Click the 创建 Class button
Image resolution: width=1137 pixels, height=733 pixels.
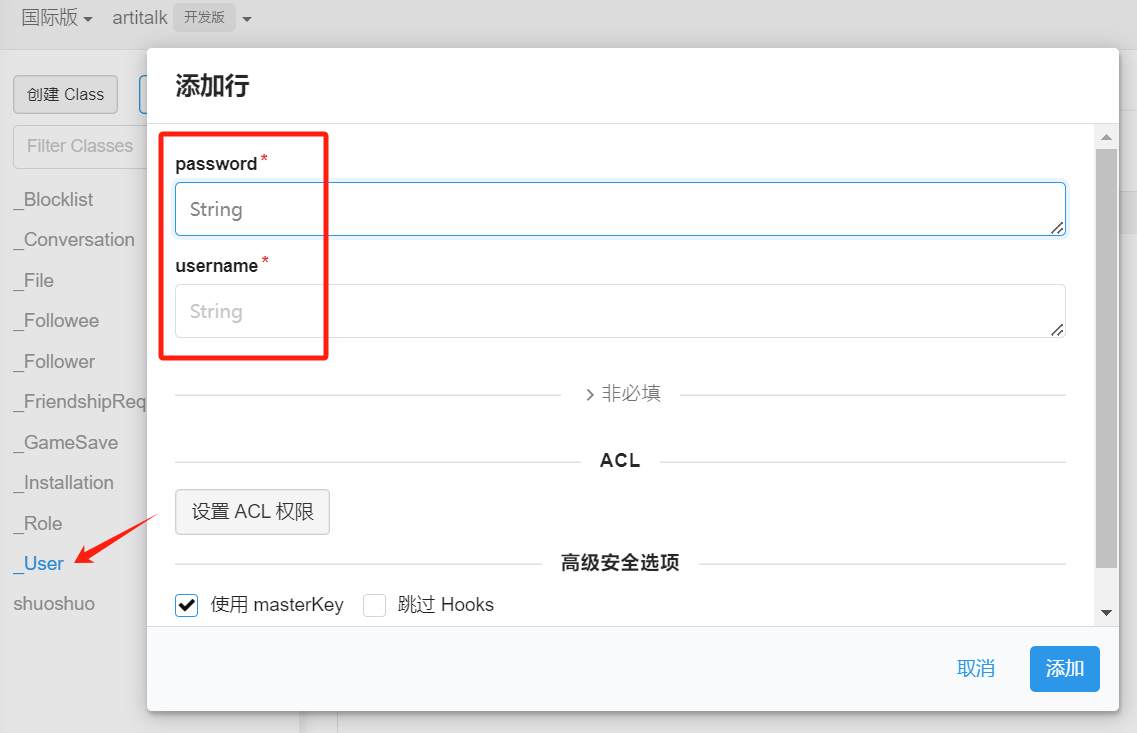click(65, 94)
